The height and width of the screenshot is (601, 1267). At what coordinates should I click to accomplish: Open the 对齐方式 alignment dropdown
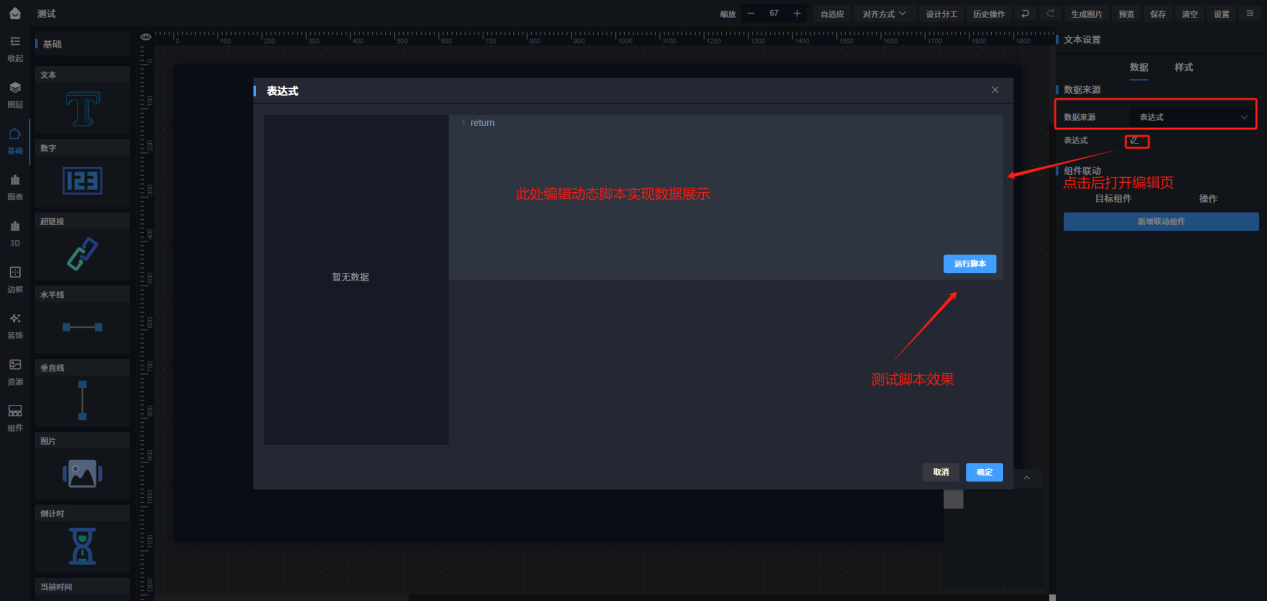pos(885,14)
